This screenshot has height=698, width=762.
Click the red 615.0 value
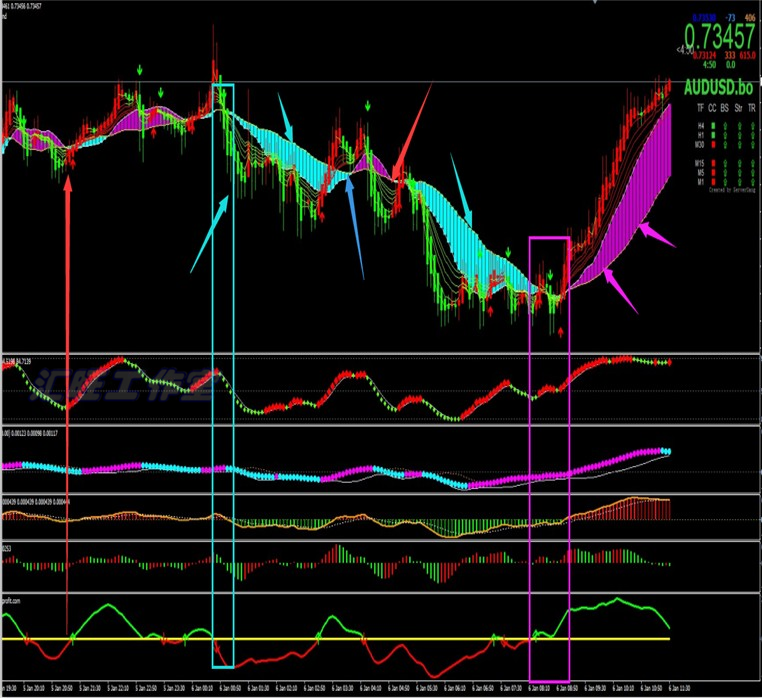747,55
